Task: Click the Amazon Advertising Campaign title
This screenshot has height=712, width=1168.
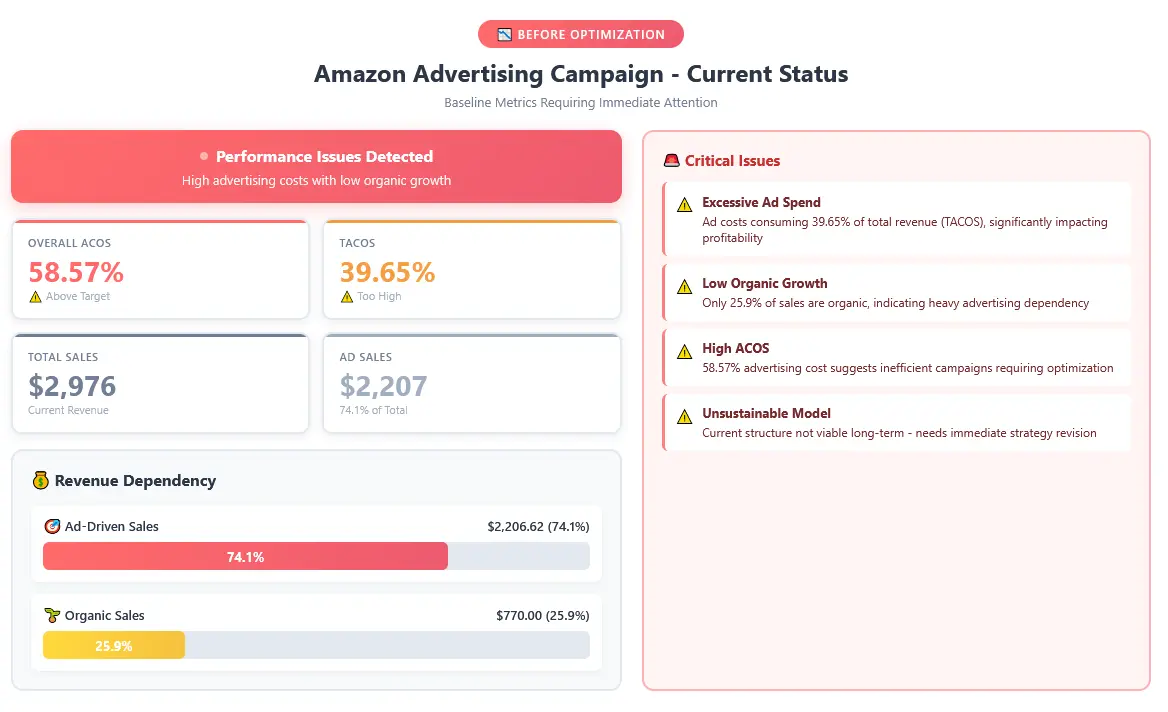Action: pyautogui.click(x=581, y=74)
